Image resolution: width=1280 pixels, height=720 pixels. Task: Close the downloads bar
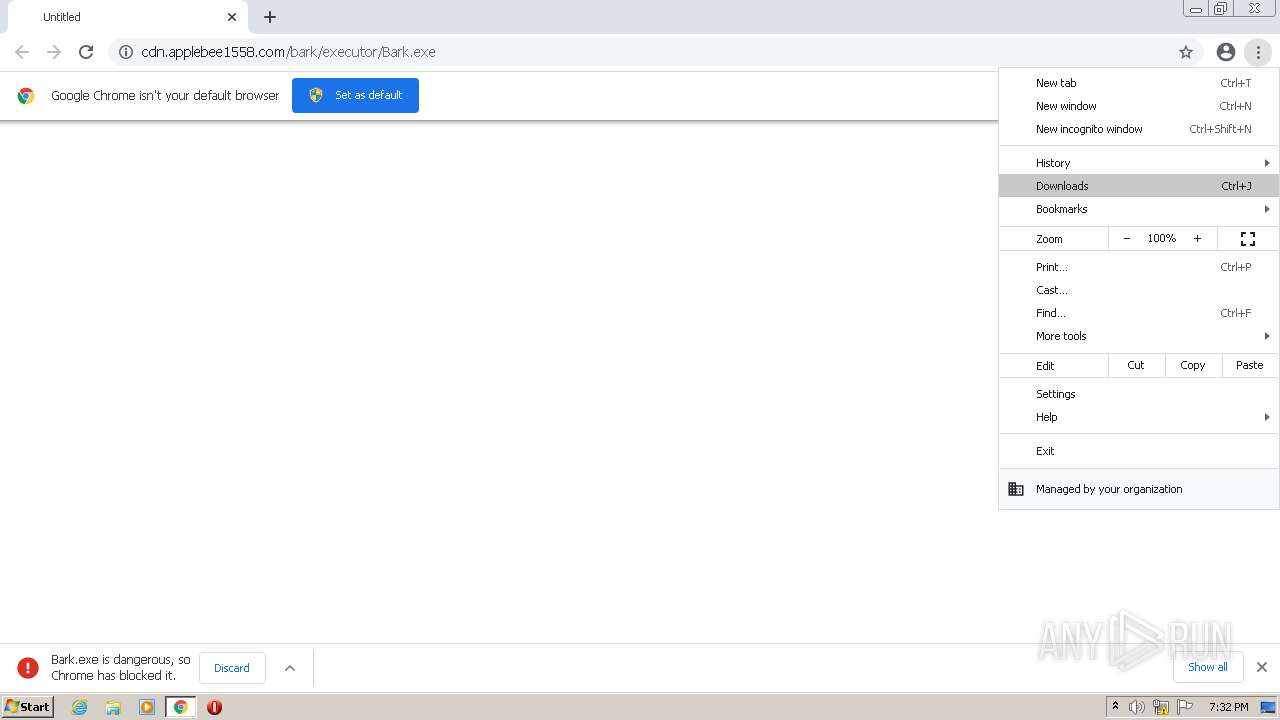click(1262, 667)
